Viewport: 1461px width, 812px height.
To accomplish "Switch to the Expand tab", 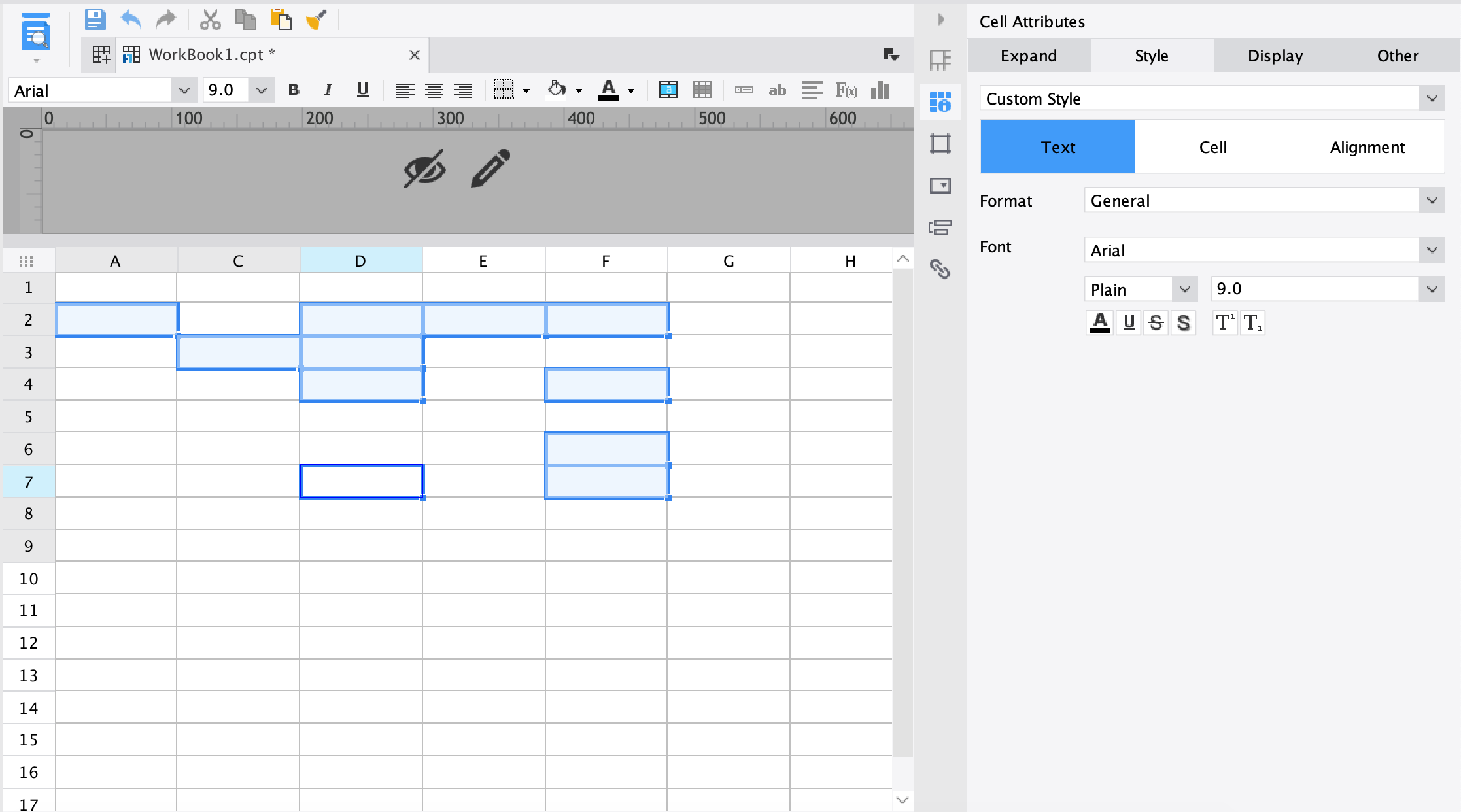I will coord(1029,56).
